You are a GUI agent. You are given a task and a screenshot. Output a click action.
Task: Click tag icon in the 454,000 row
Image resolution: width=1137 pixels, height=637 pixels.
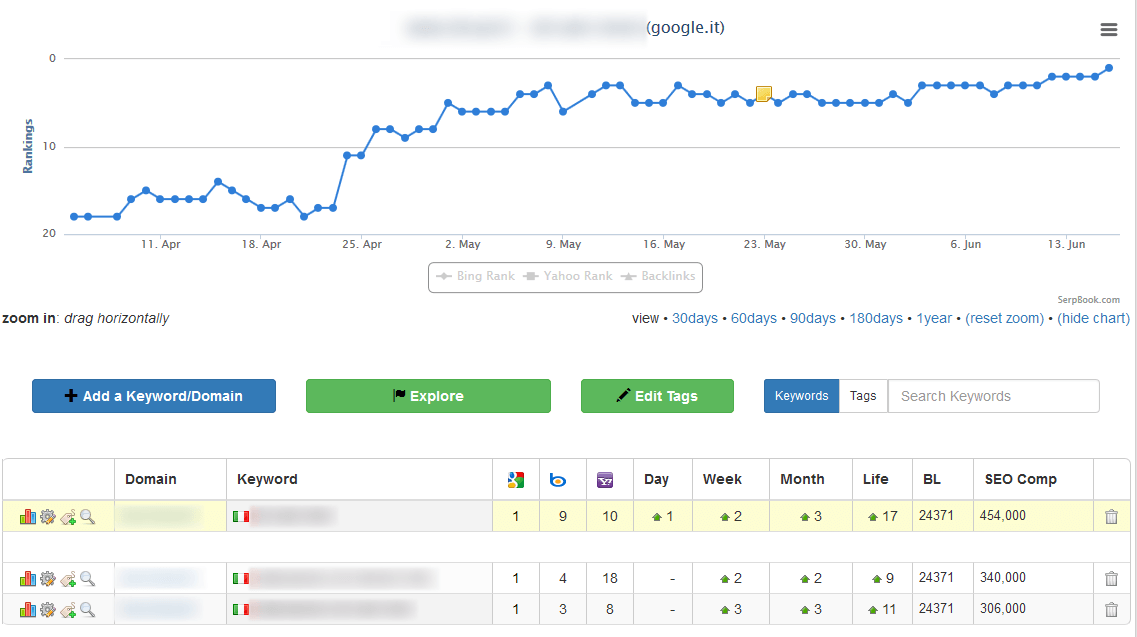pyautogui.click(x=68, y=517)
